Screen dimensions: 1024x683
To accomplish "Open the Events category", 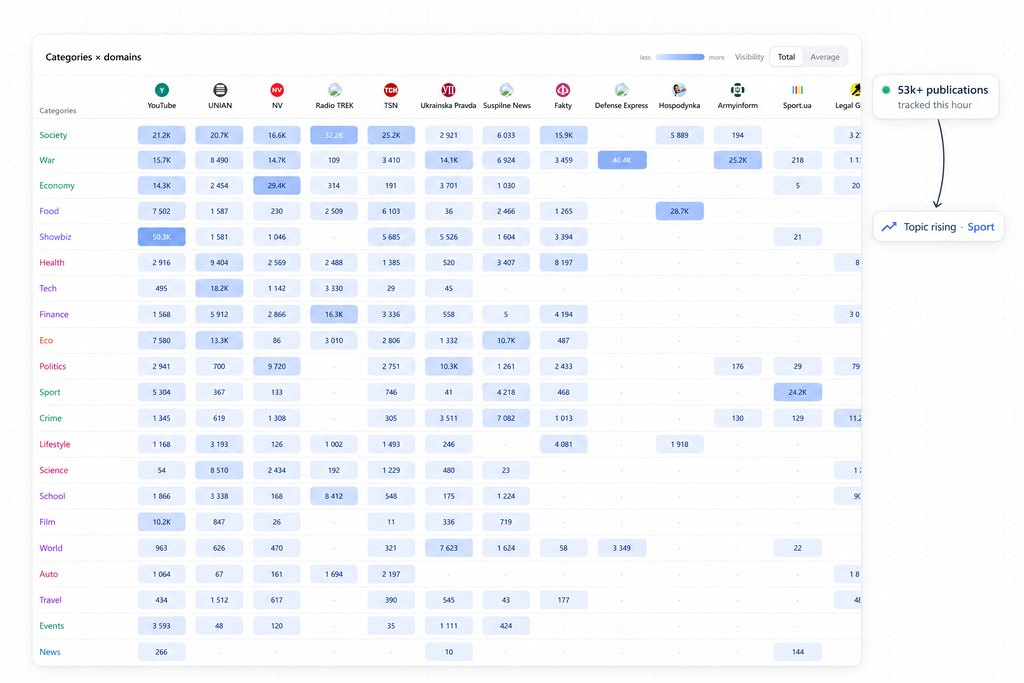I will (x=52, y=626).
